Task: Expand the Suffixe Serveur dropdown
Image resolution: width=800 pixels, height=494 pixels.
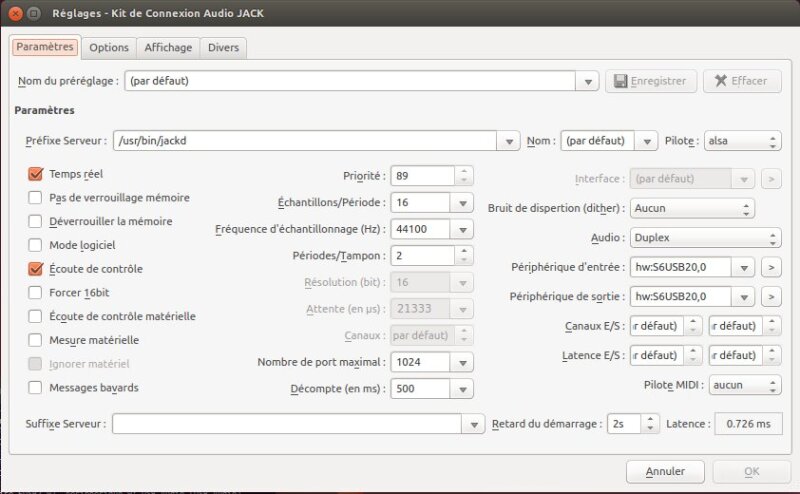Action: tap(473, 424)
